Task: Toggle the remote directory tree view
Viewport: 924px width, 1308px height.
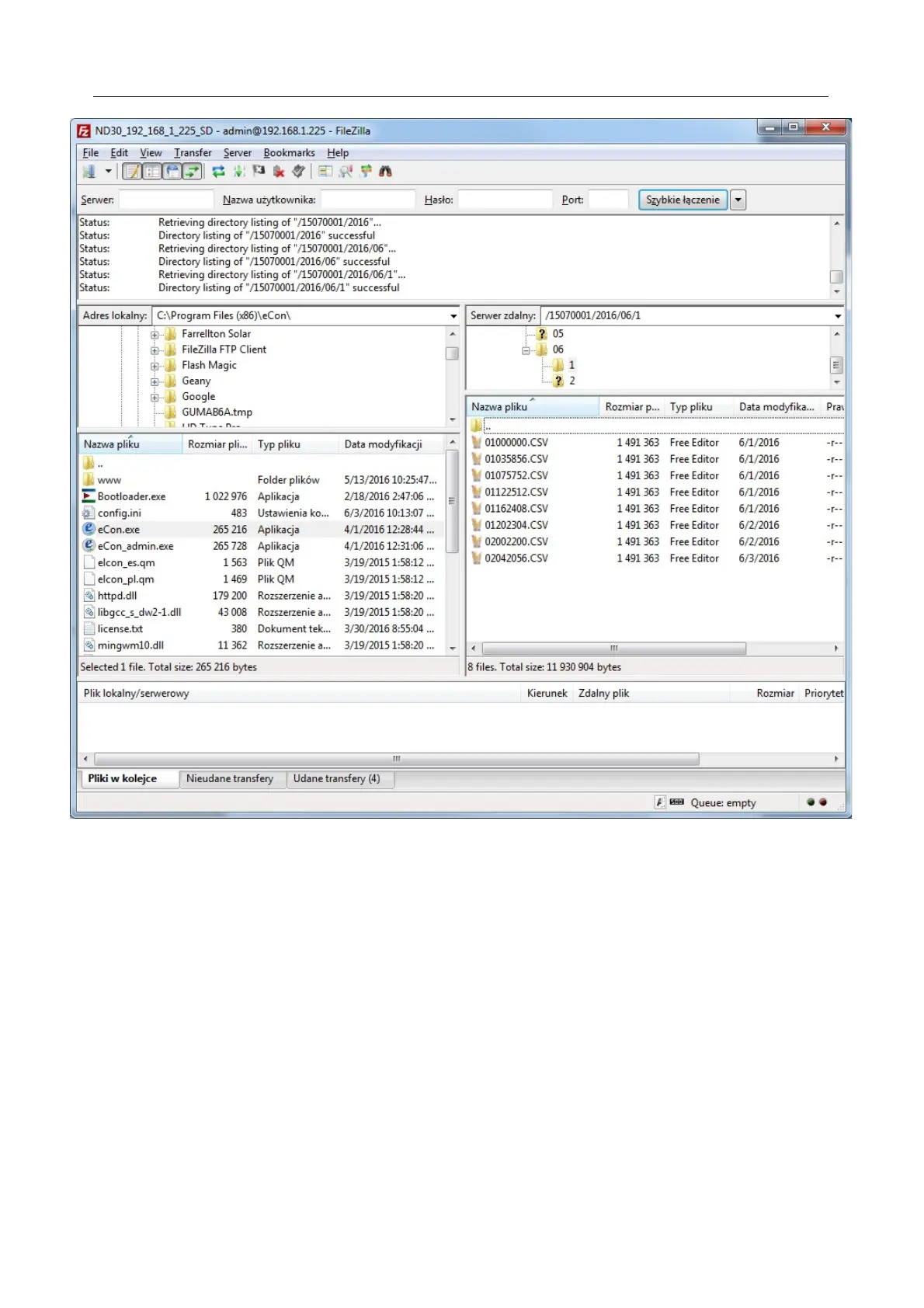Action: click(x=172, y=172)
